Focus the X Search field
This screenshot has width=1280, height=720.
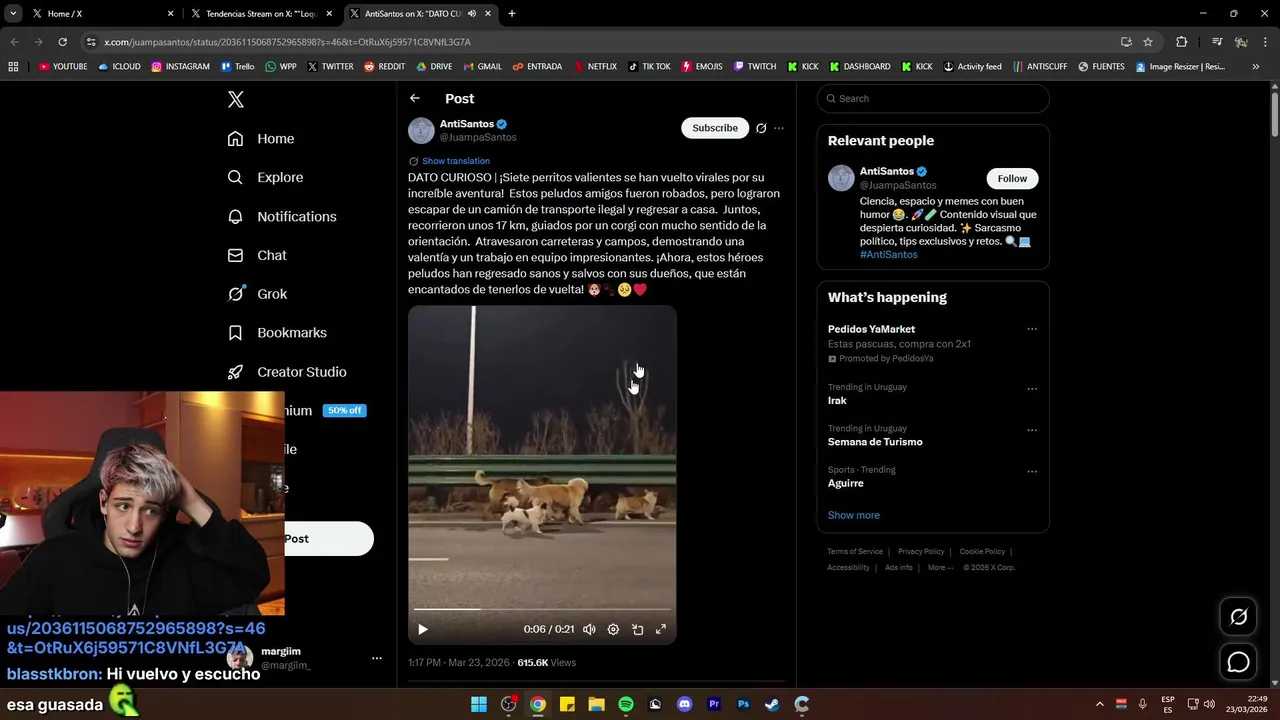coord(933,98)
